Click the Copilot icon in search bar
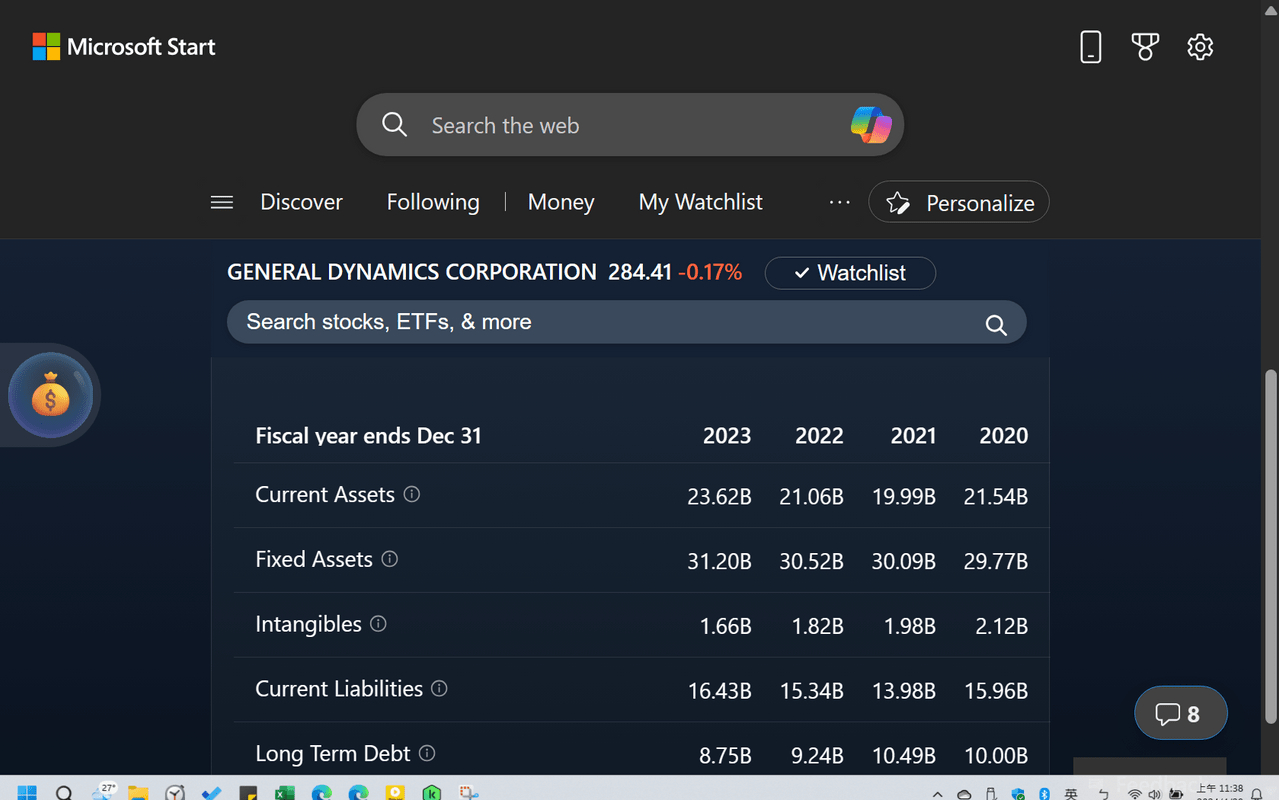The image size is (1279, 800). 870,125
